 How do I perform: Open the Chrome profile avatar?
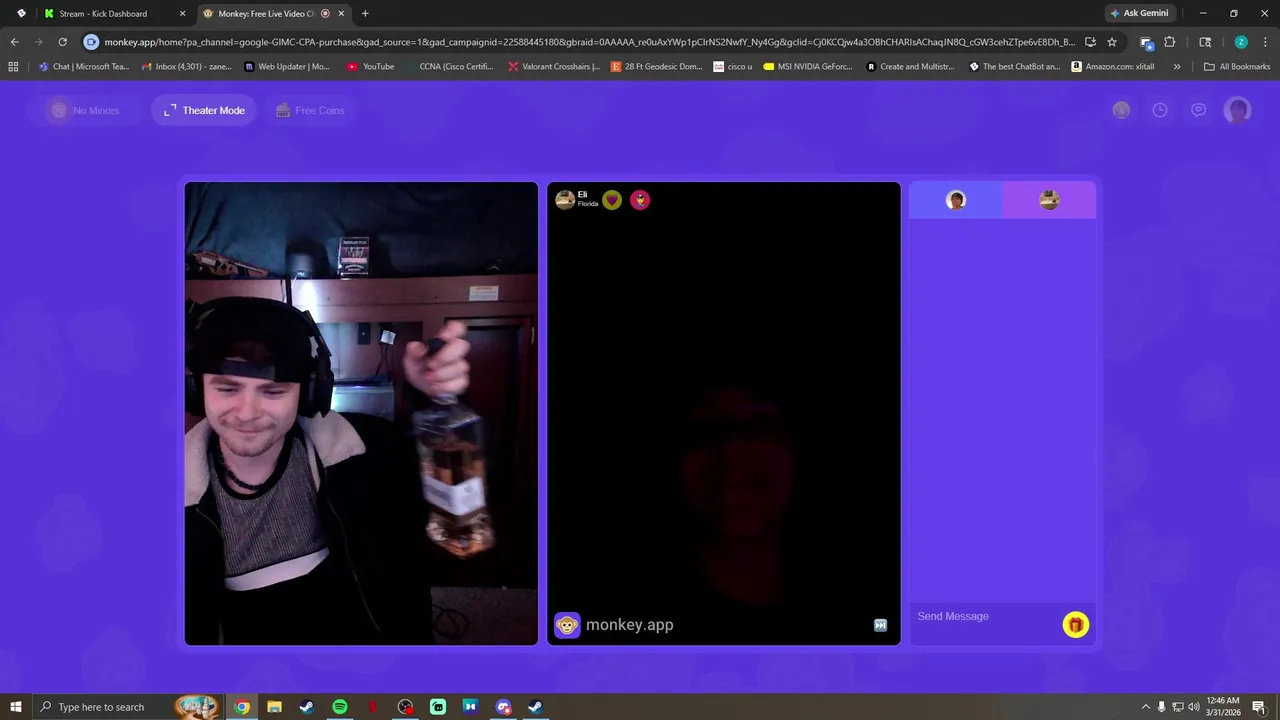[1241, 42]
